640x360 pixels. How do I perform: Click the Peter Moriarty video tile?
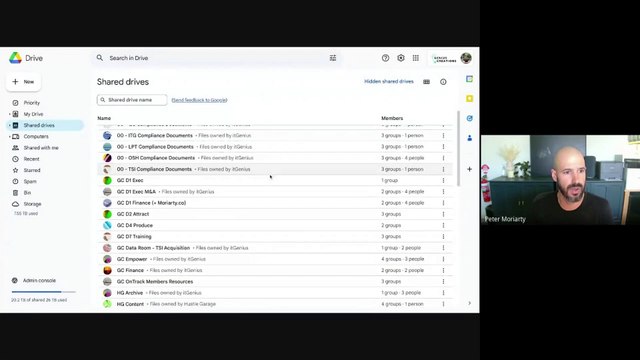click(560, 180)
